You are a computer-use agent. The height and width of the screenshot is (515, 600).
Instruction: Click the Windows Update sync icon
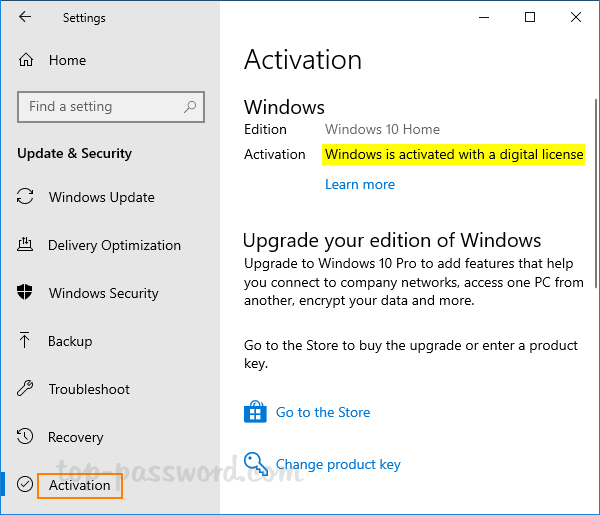point(26,197)
